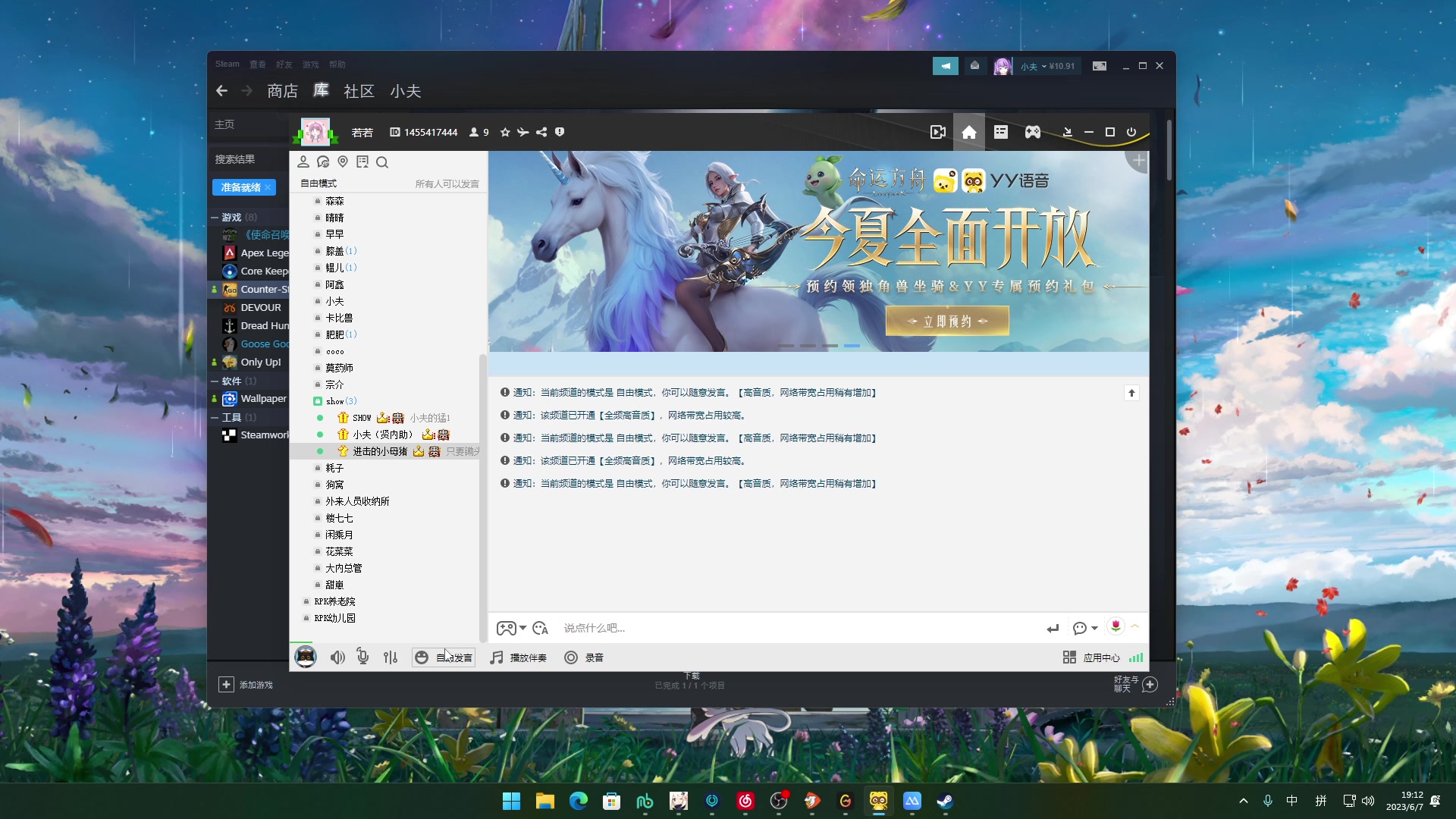Select user 进击的小母猪 in the show channel

tap(379, 451)
